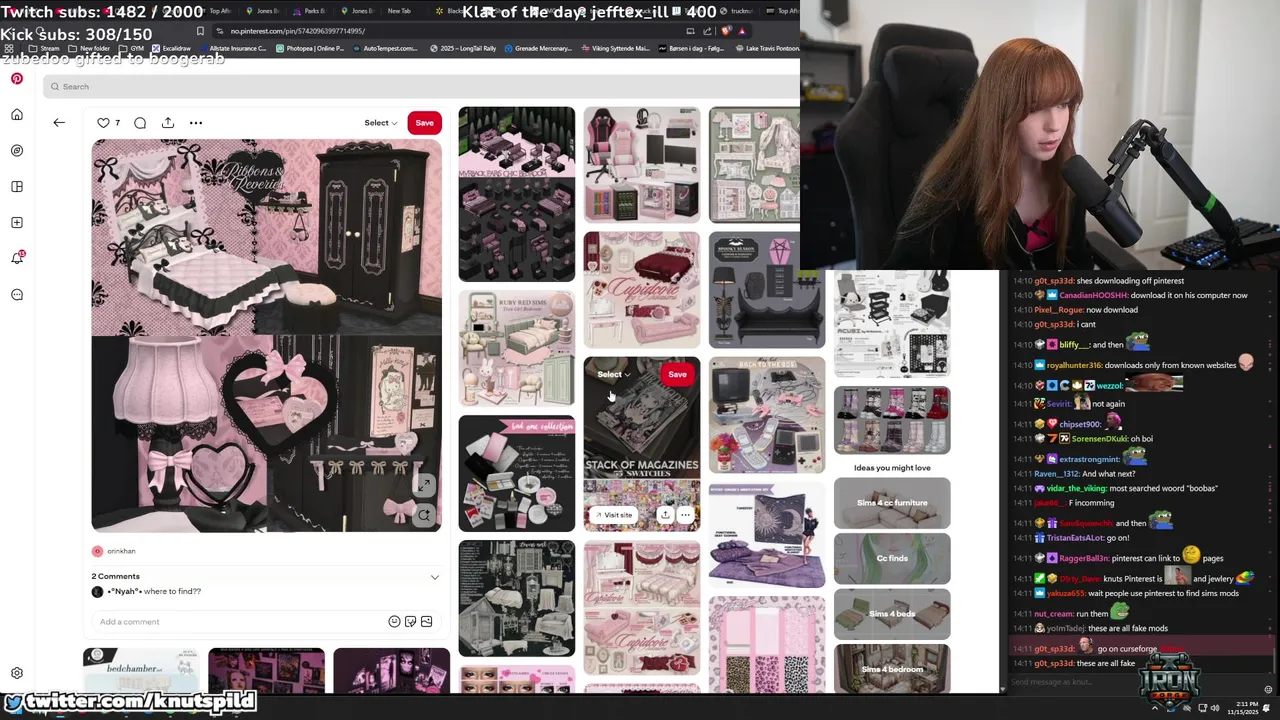Open the Back to the 90s pin

click(767, 415)
